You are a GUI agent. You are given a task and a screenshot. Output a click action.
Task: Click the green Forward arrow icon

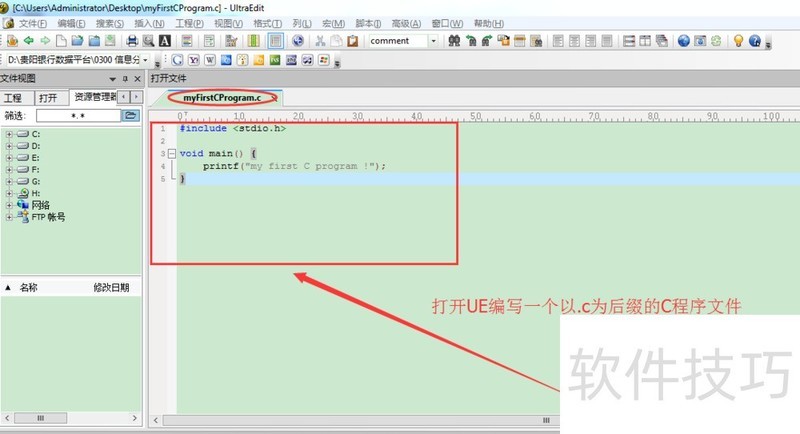(x=45, y=41)
